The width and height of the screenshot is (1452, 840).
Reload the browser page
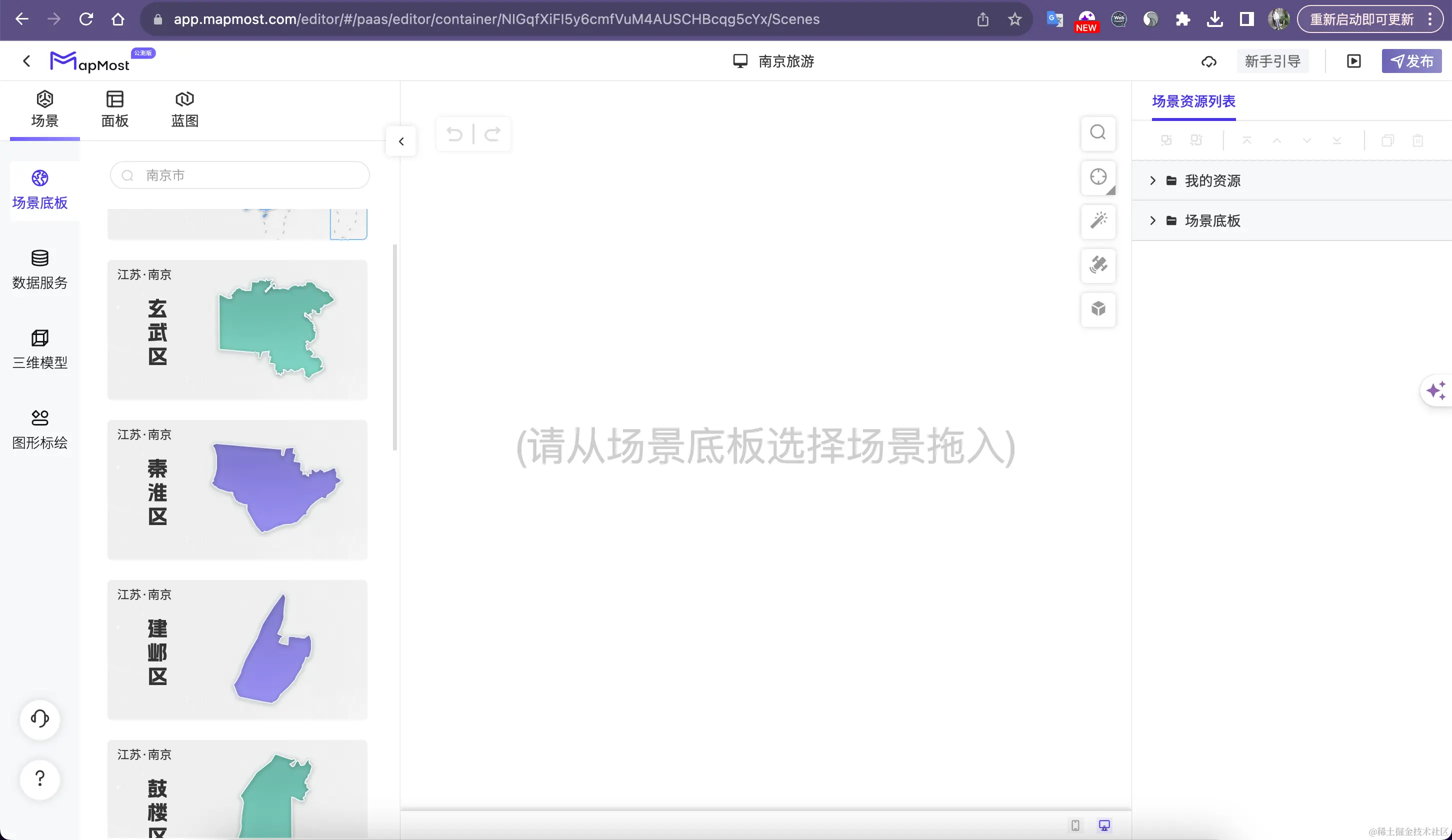(x=86, y=19)
